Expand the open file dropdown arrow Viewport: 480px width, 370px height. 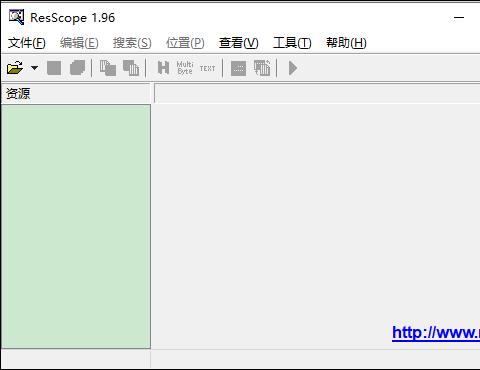coord(34,68)
